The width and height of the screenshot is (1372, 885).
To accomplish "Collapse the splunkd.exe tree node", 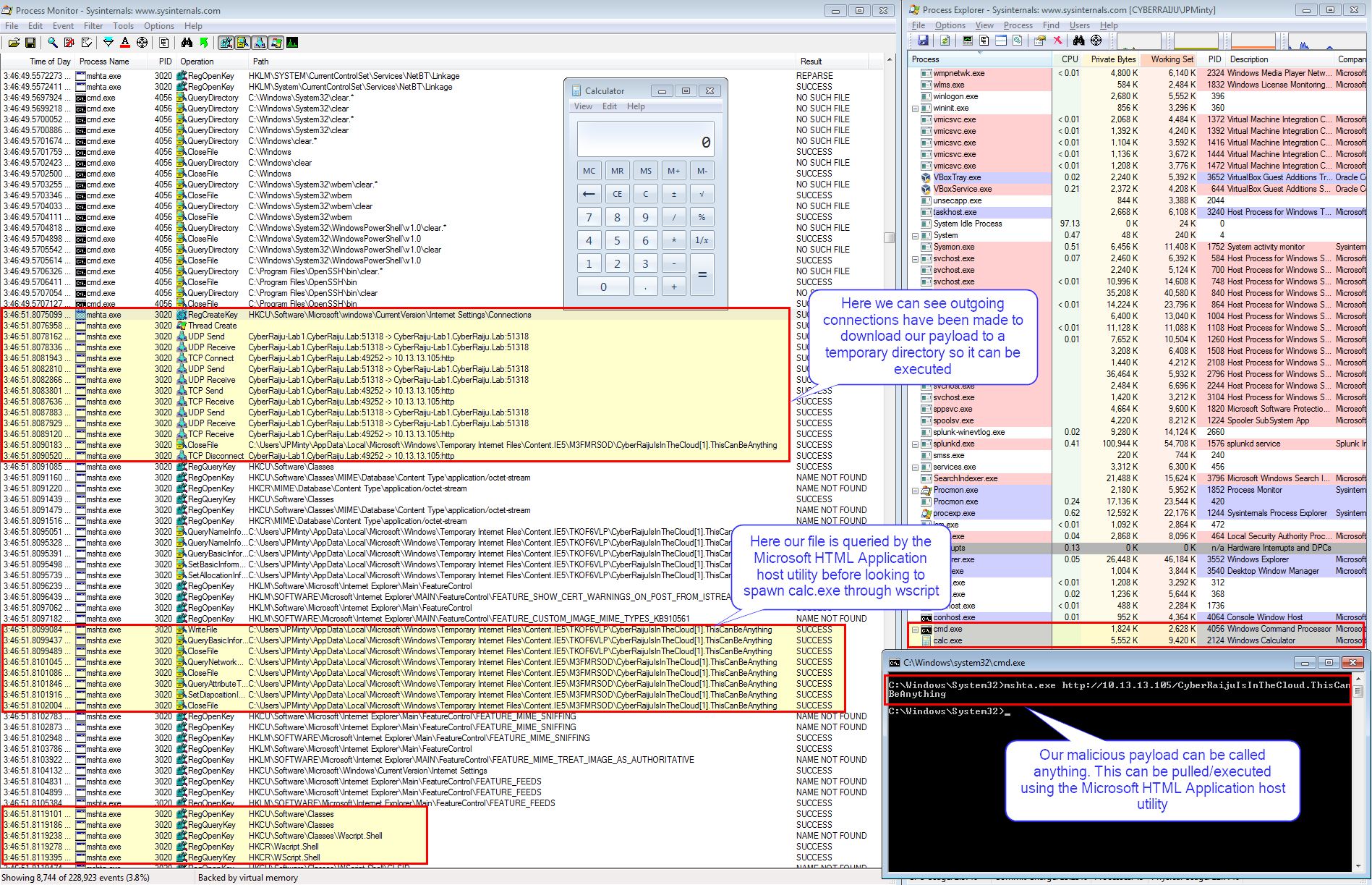I will pyautogui.click(x=915, y=444).
